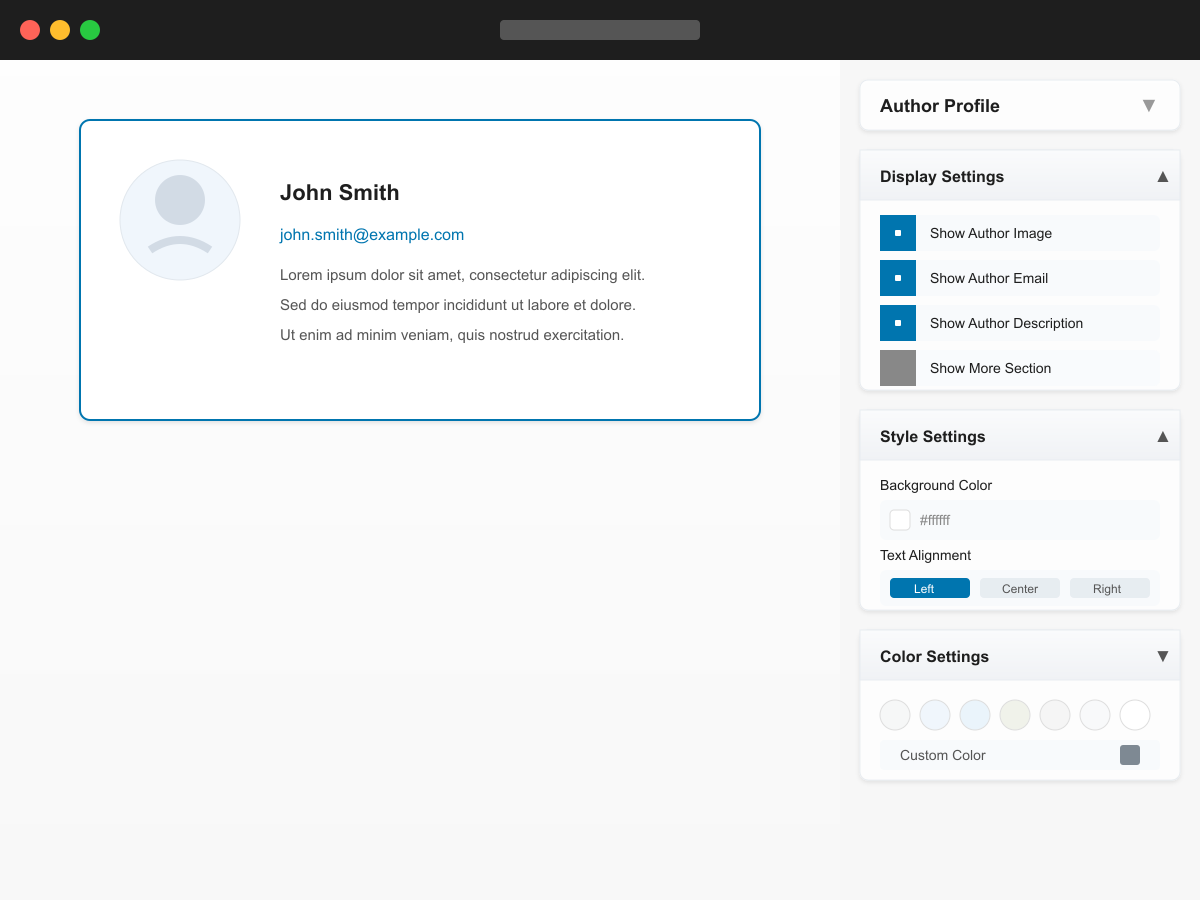
Task: Uncheck the Show Author Image checkbox
Action: click(898, 233)
